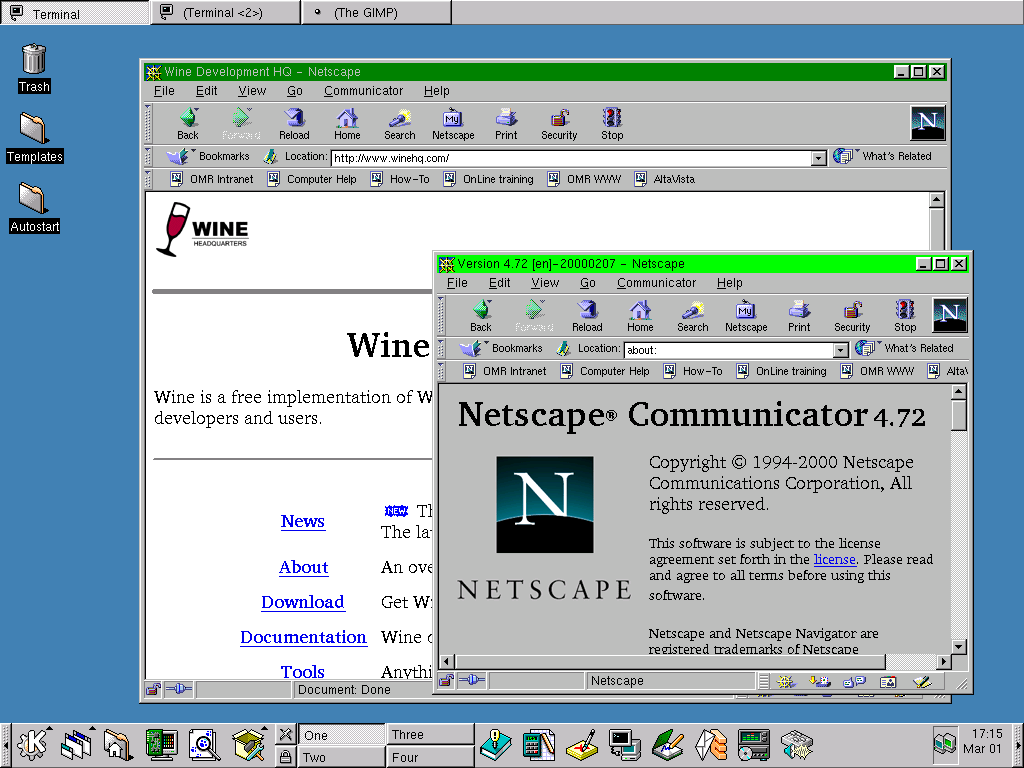Click the horizontal scrollbar thumb in Version 4.72 window

669,662
